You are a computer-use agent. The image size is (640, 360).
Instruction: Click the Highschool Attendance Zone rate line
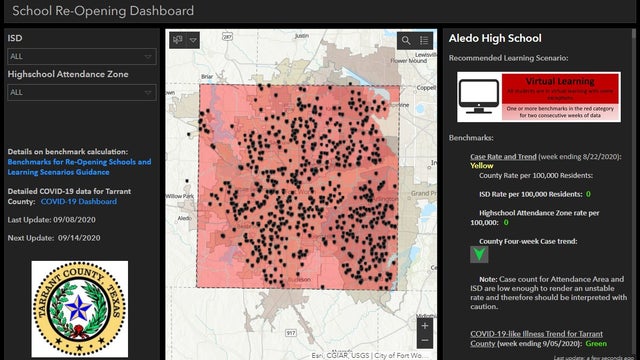coord(535,218)
